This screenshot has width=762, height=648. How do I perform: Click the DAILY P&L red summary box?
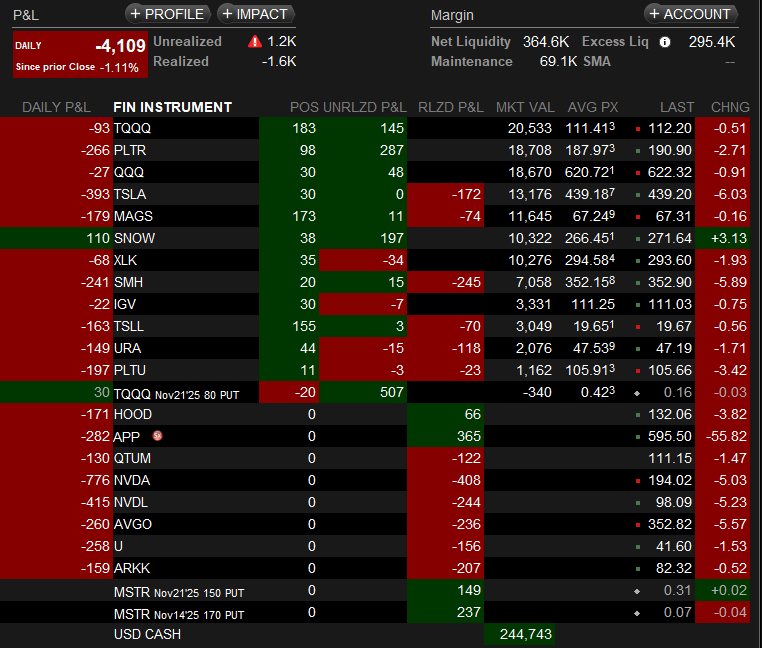click(80, 54)
